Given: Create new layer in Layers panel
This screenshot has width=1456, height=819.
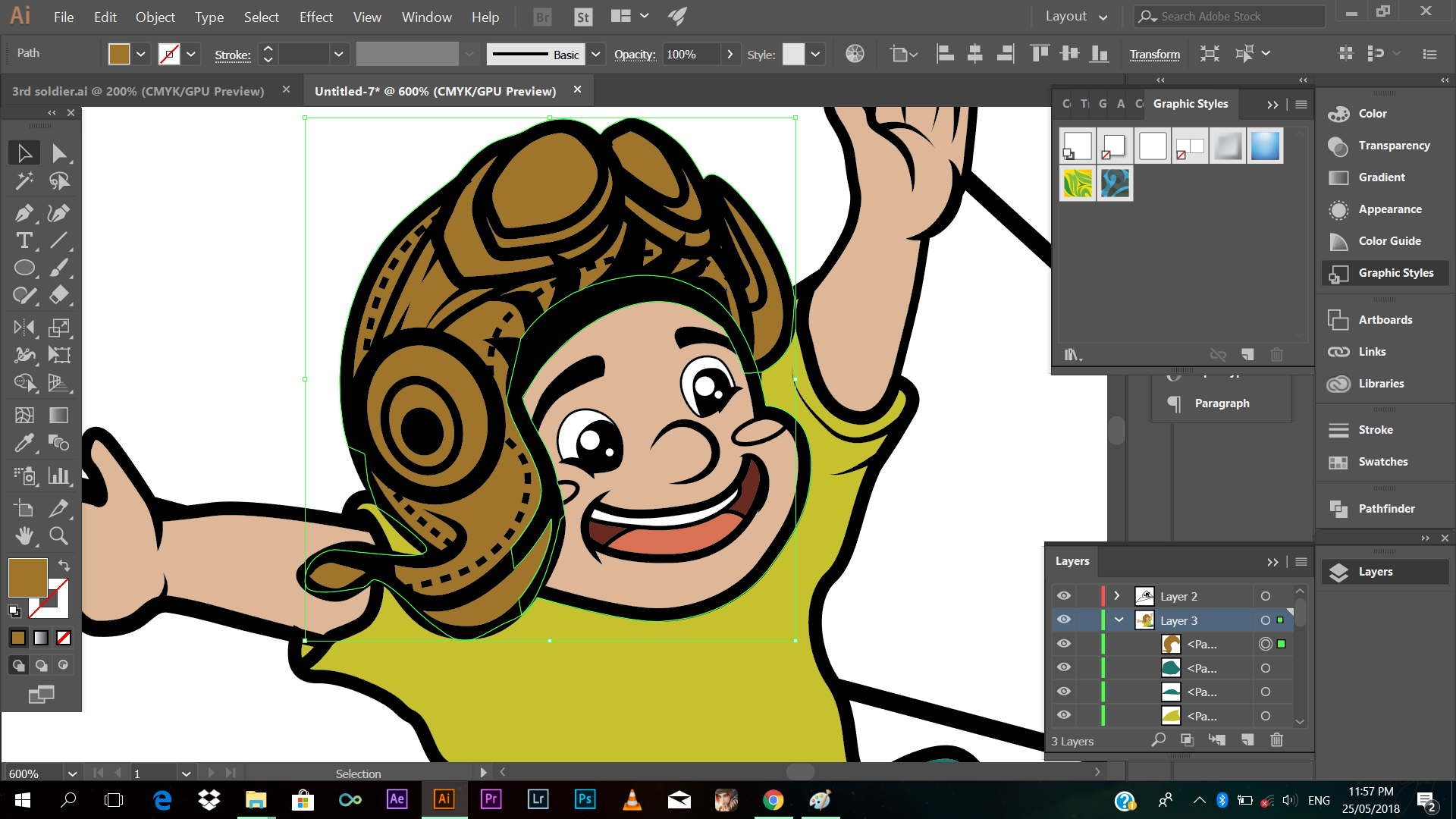Looking at the screenshot, I should [x=1247, y=739].
